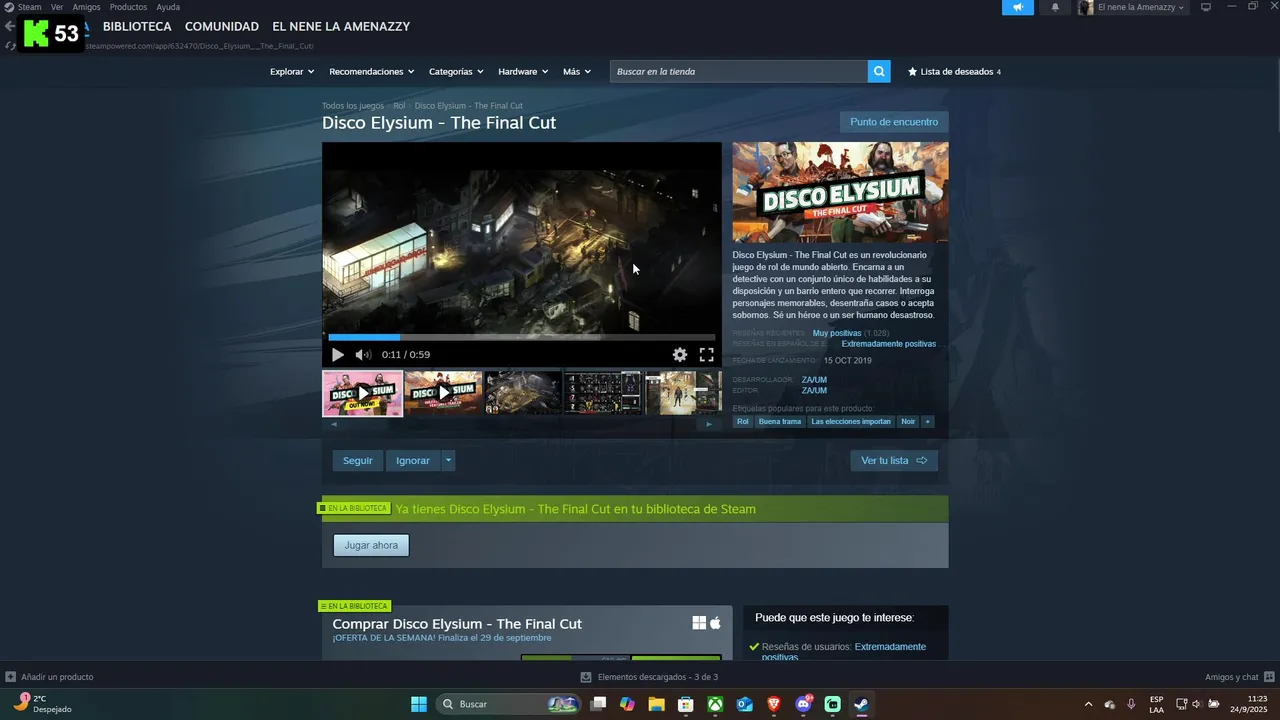Screen dimensions: 1280x720
Task: Open Outlook from taskbar
Action: click(744, 704)
